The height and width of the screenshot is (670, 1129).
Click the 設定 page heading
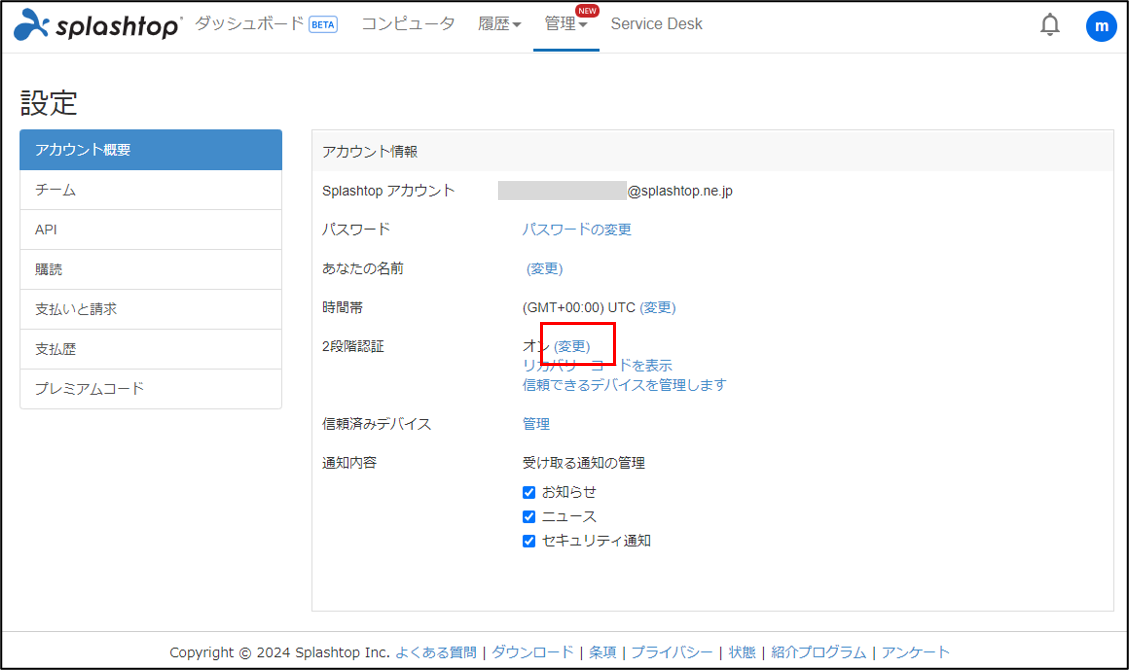click(x=48, y=103)
